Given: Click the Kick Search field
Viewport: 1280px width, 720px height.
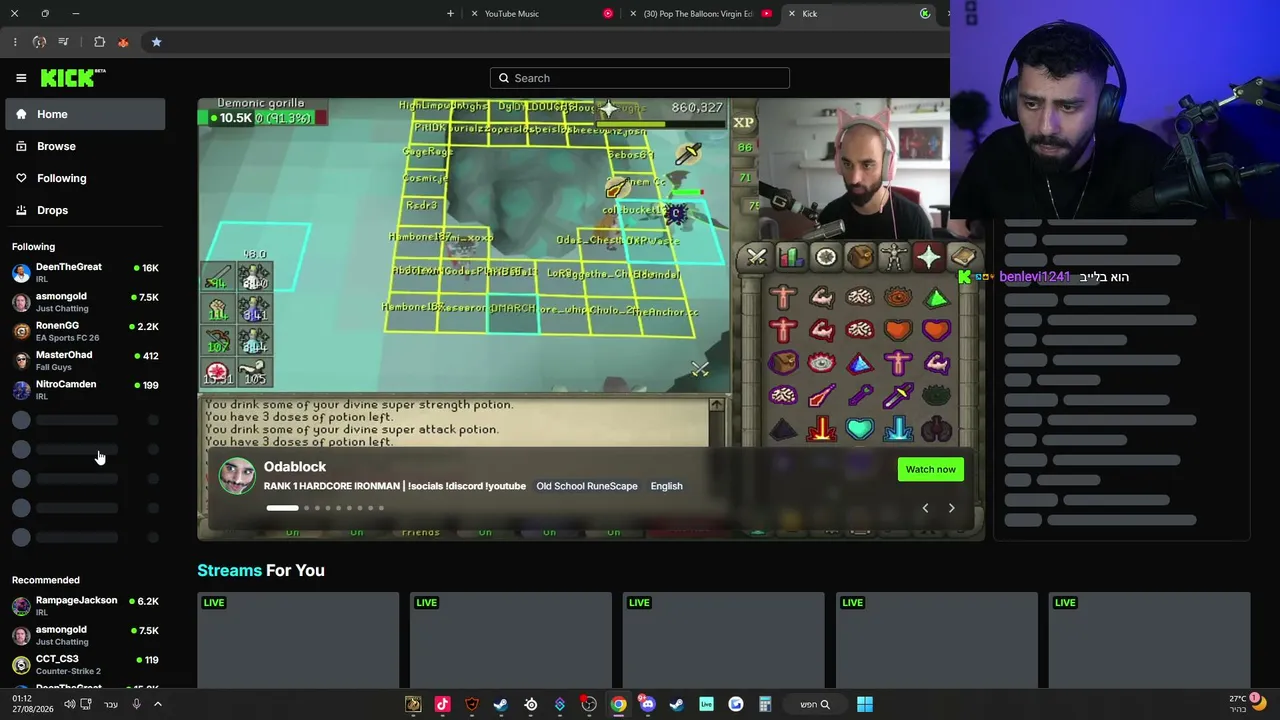Looking at the screenshot, I should click(x=640, y=78).
